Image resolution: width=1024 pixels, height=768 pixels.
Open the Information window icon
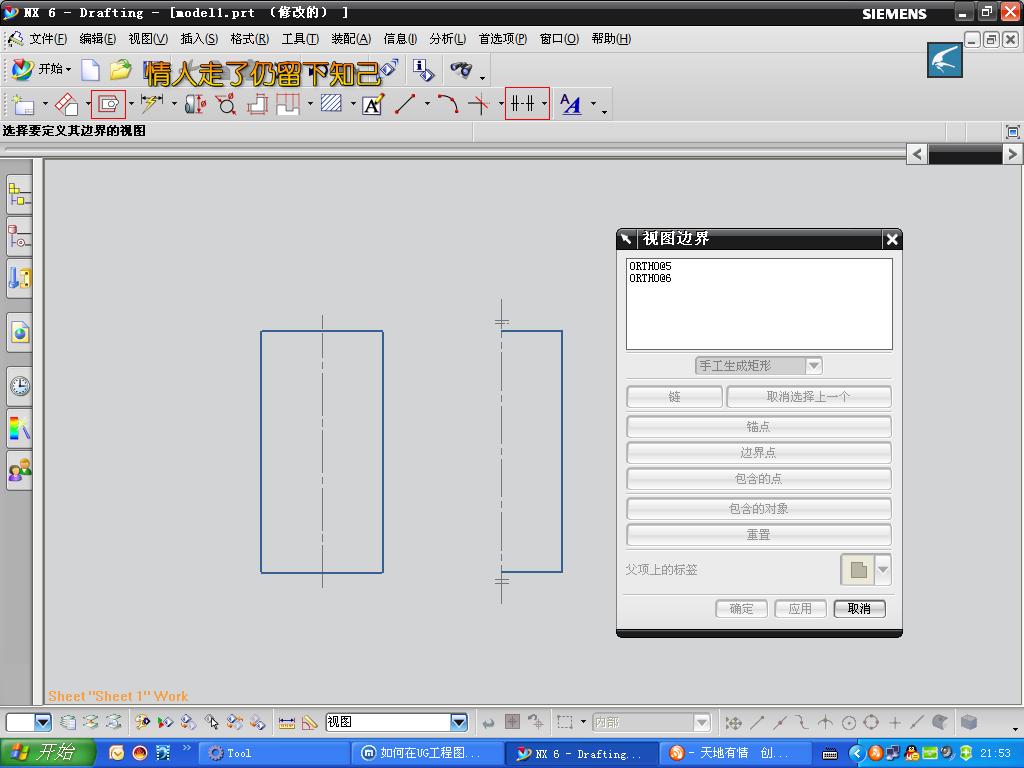(x=423, y=70)
